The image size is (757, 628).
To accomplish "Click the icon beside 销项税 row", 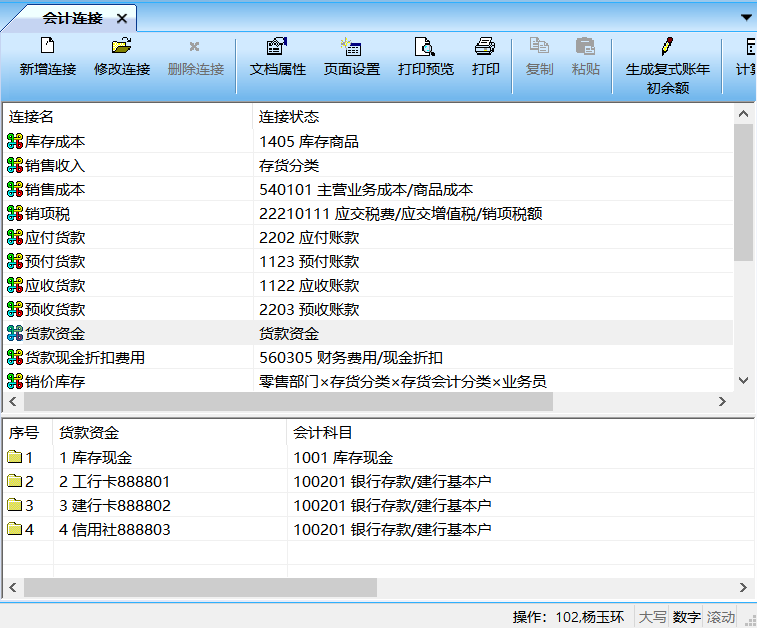I will pyautogui.click(x=15, y=213).
